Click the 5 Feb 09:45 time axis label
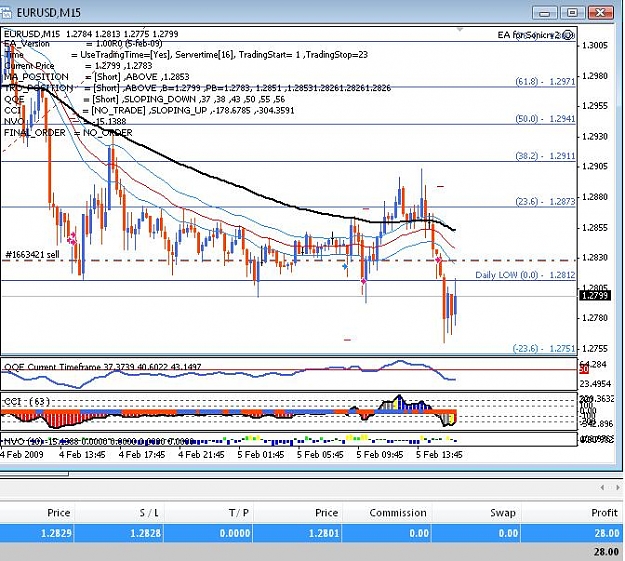The width and height of the screenshot is (625, 561). pos(379,455)
